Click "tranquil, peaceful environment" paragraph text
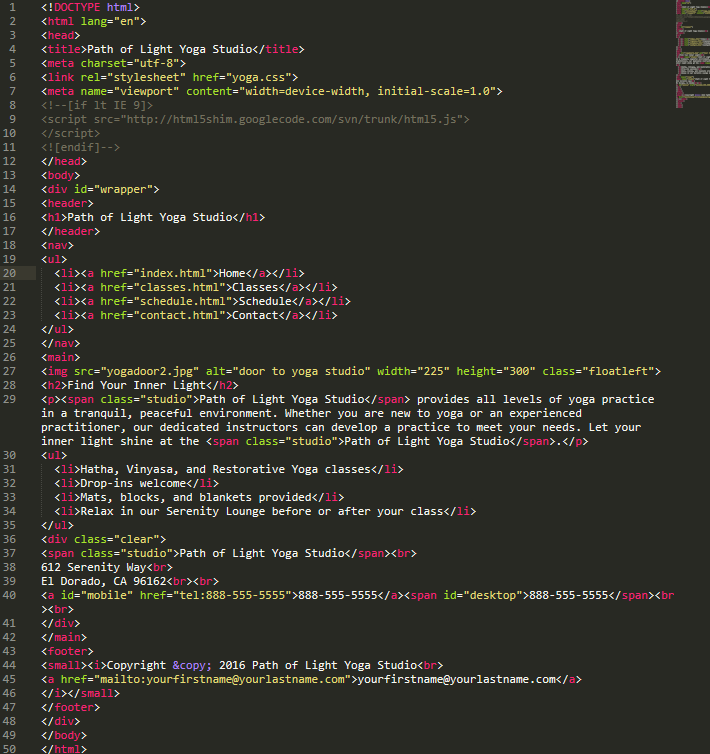The image size is (710, 754). [x=173, y=414]
